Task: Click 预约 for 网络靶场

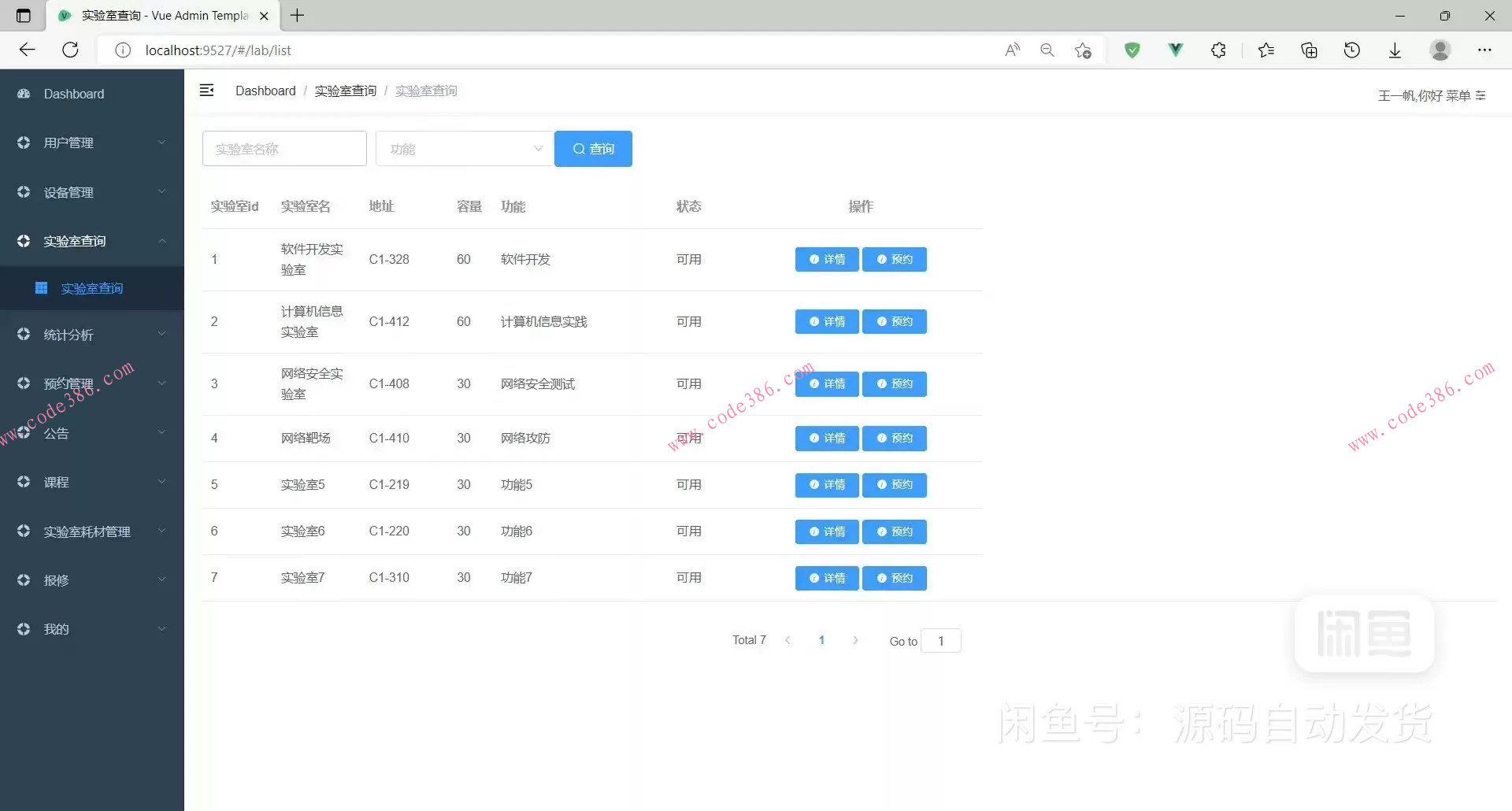Action: tap(895, 438)
